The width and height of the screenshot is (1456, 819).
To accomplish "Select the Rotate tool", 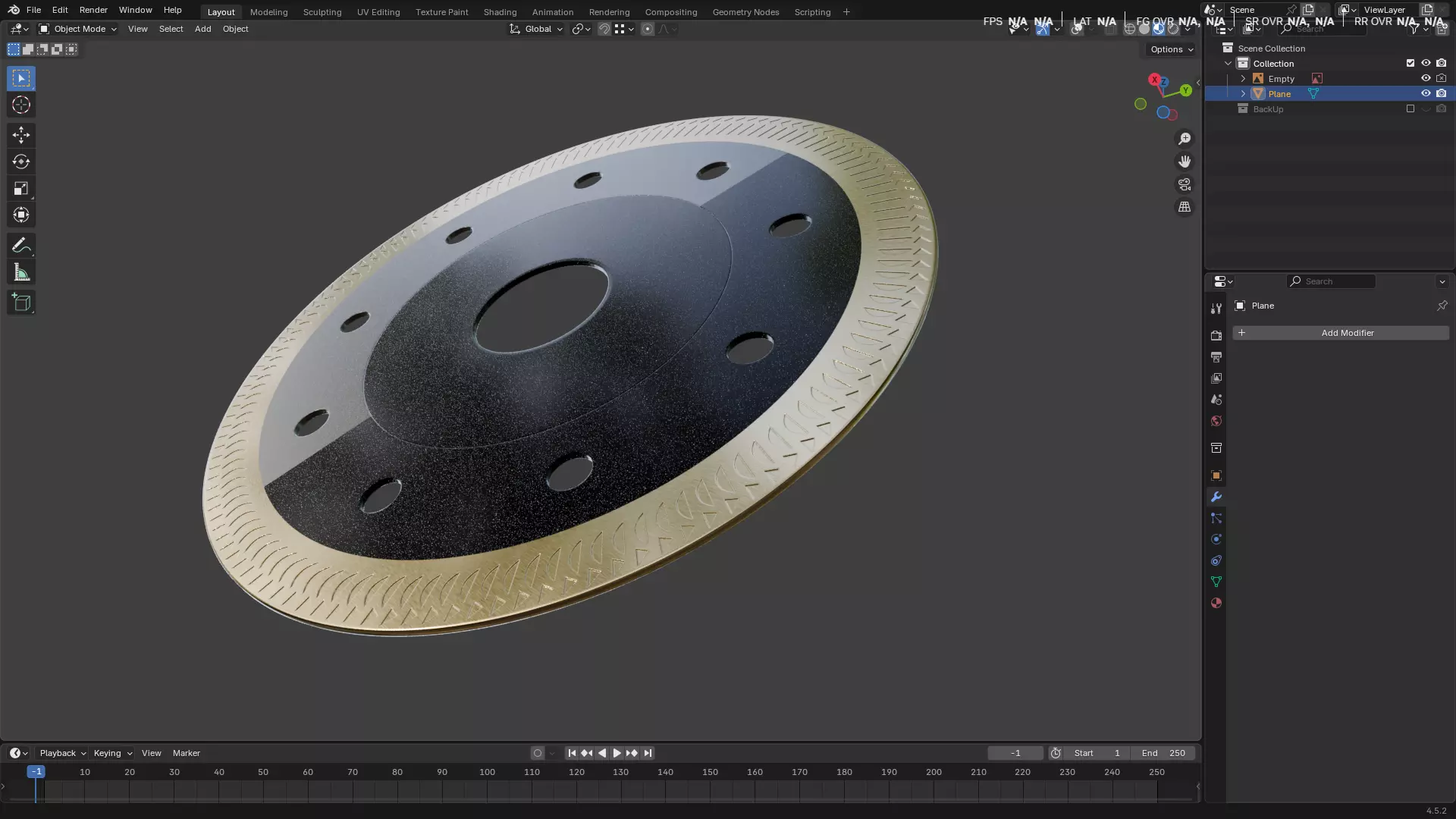I will (21, 162).
